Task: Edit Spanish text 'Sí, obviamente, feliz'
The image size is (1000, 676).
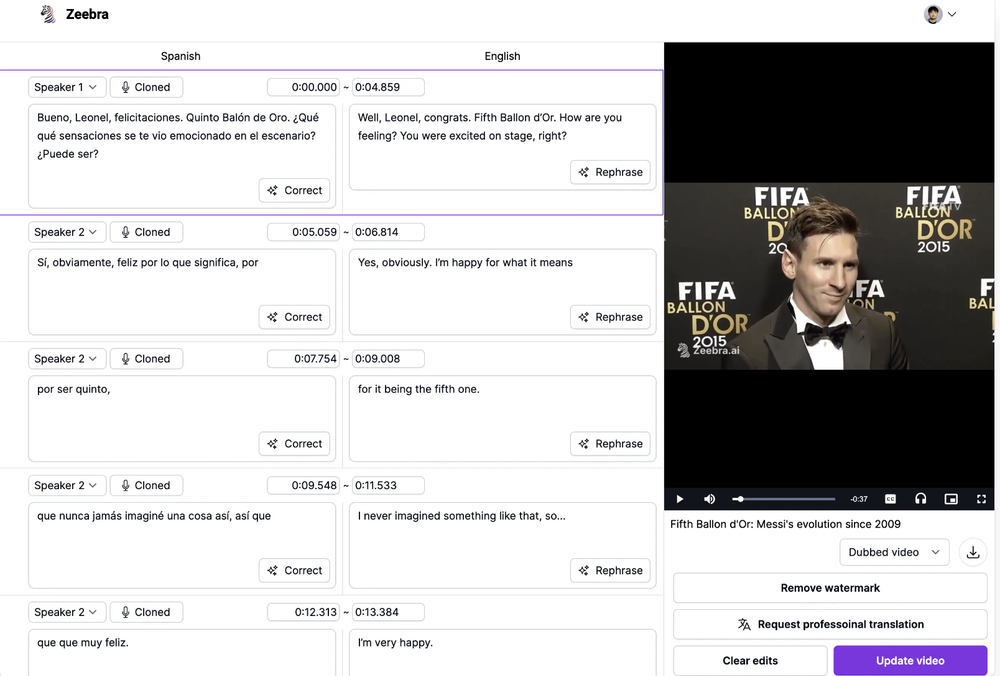Action: pyautogui.click(x=182, y=292)
